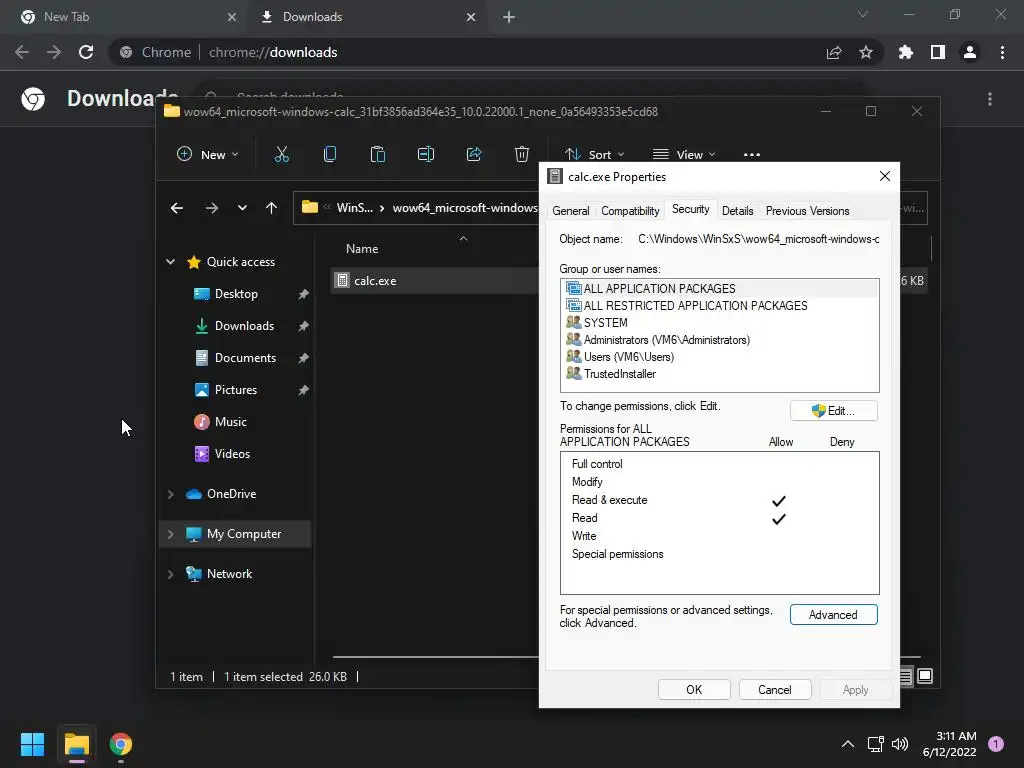The height and width of the screenshot is (768, 1024).
Task: Select Pictures in the Explorer sidebar
Action: point(236,390)
